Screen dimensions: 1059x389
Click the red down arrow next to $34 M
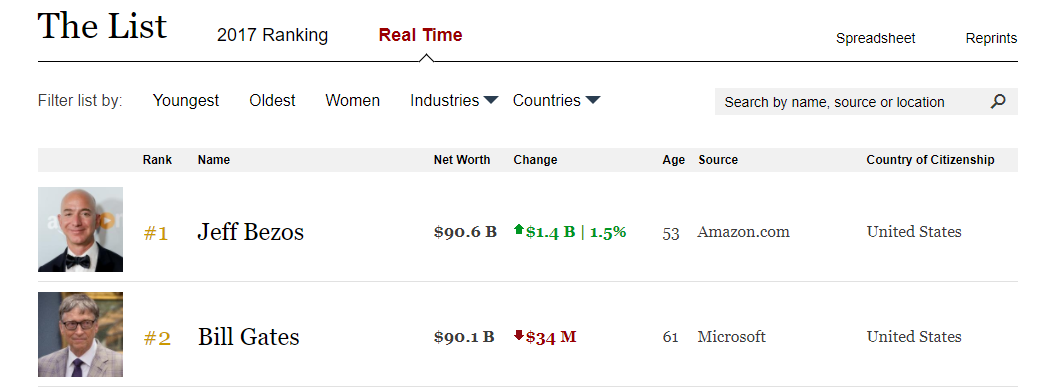tap(519, 336)
